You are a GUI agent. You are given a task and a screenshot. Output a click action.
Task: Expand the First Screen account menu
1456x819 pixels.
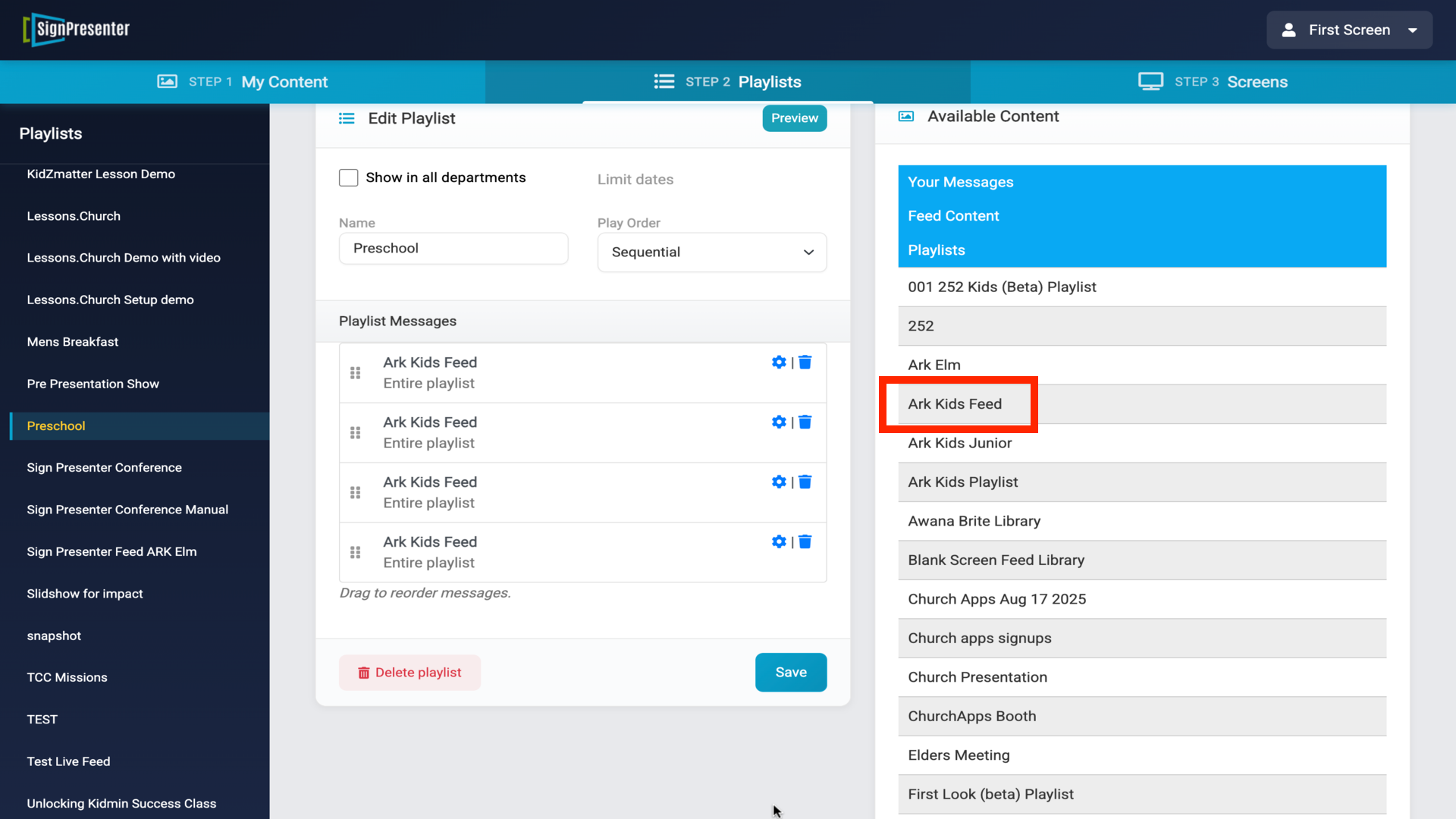pos(1412,30)
